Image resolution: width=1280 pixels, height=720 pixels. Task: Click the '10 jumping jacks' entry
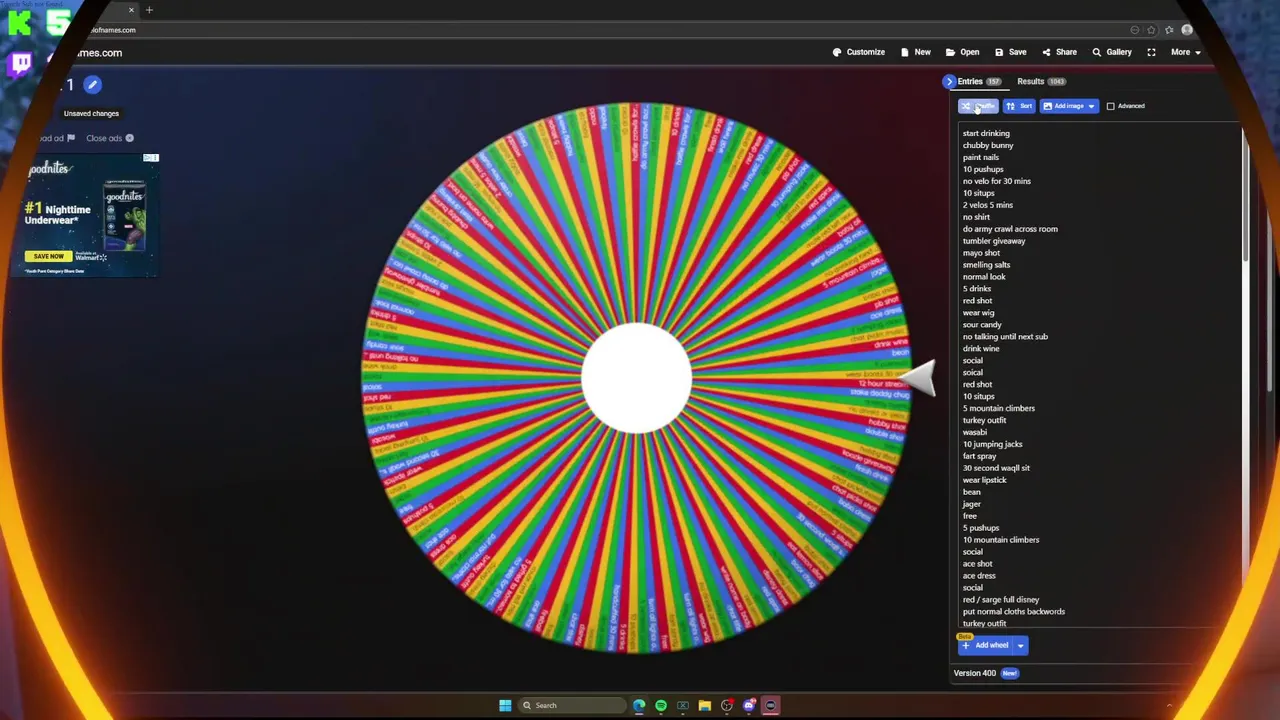point(992,444)
